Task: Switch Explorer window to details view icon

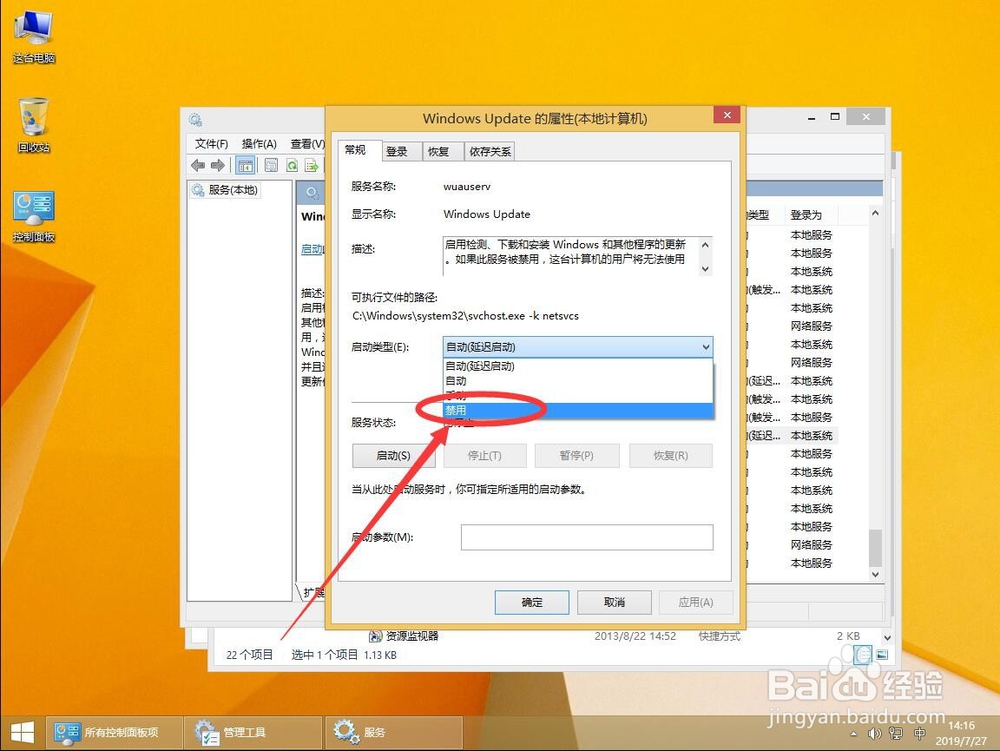Action: (862, 654)
